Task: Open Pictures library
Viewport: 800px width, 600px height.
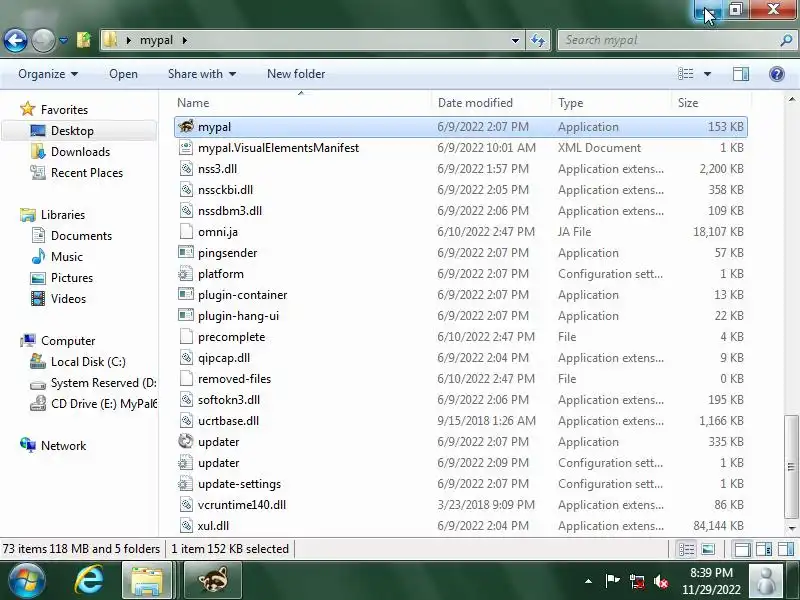Action: point(72,278)
